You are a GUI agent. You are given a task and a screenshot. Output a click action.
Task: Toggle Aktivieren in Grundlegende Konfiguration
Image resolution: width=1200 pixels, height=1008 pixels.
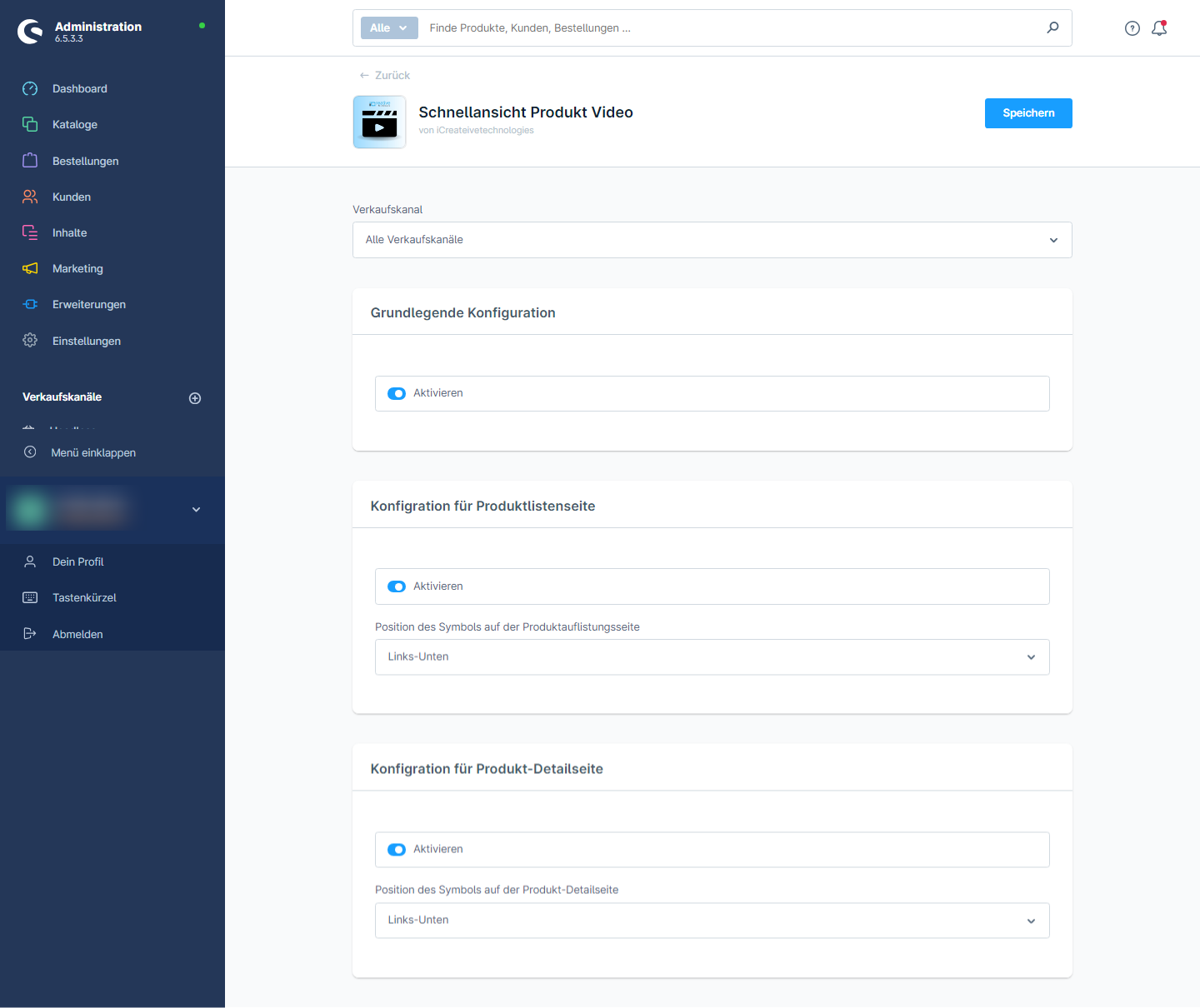[397, 393]
